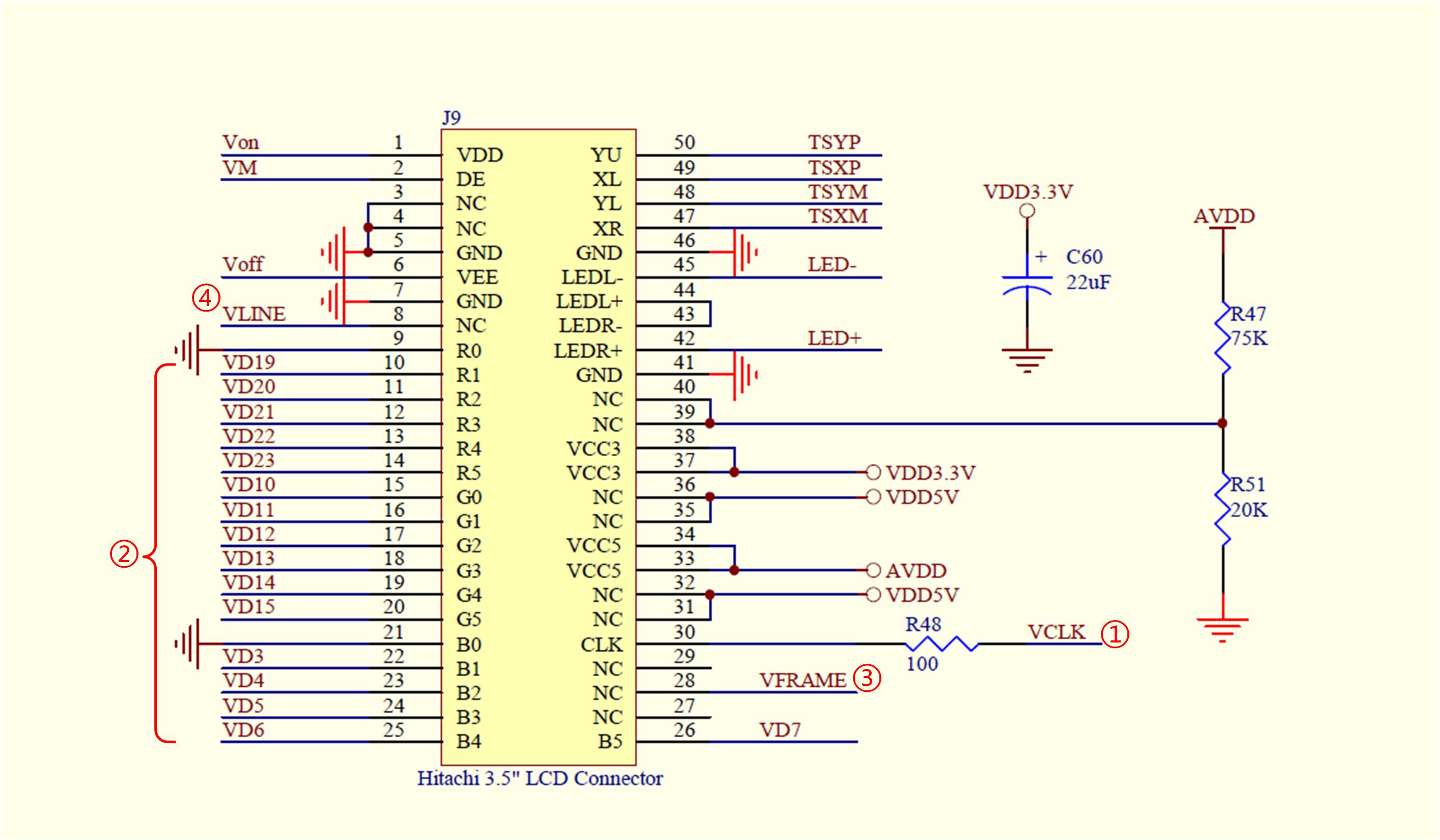Select the LED- net label
Viewport: 1440px width, 840px height.
tap(832, 265)
